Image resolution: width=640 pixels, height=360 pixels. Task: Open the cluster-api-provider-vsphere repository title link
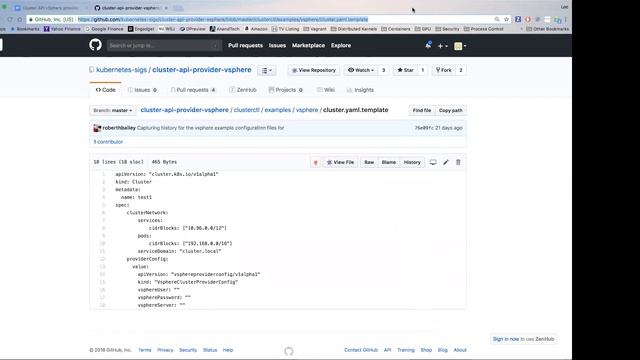point(202,70)
